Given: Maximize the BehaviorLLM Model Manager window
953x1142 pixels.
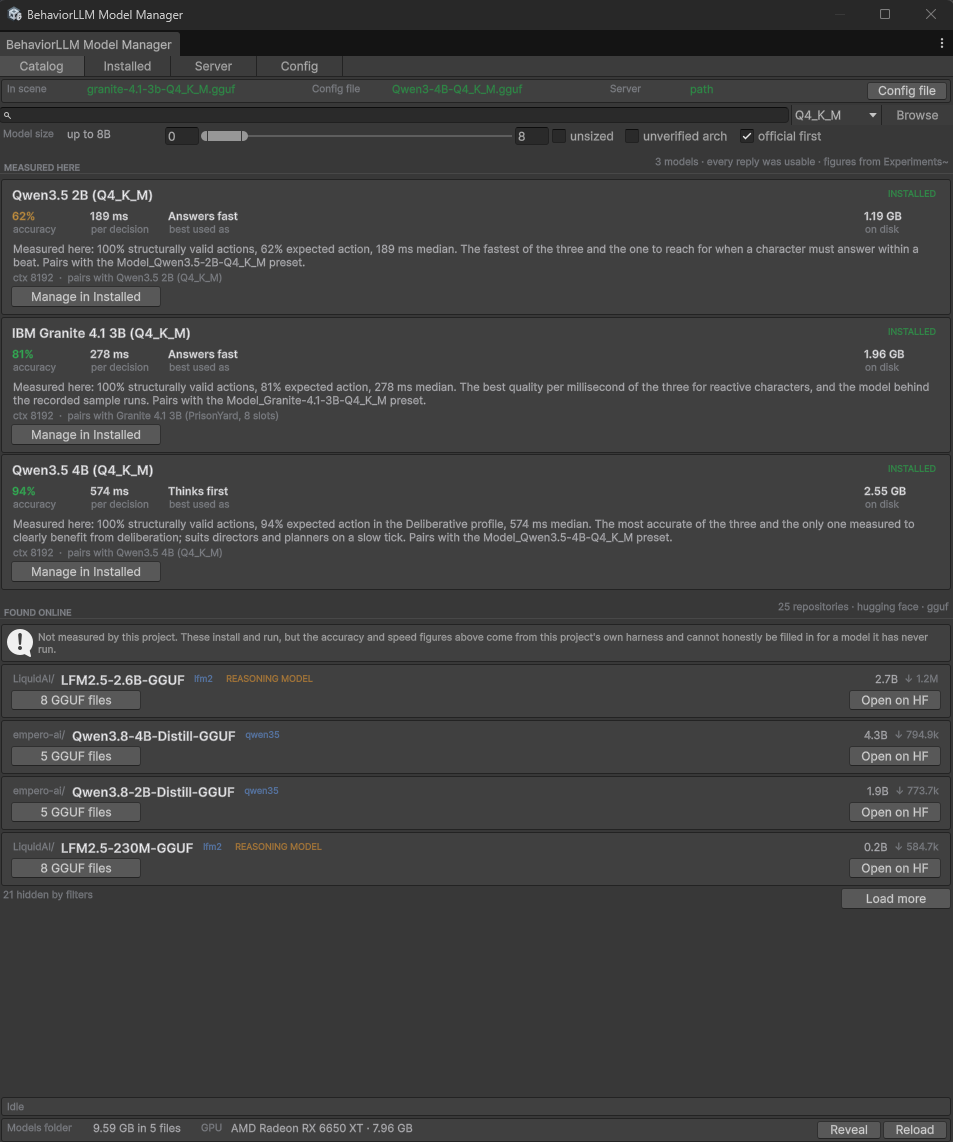Looking at the screenshot, I should click(885, 14).
